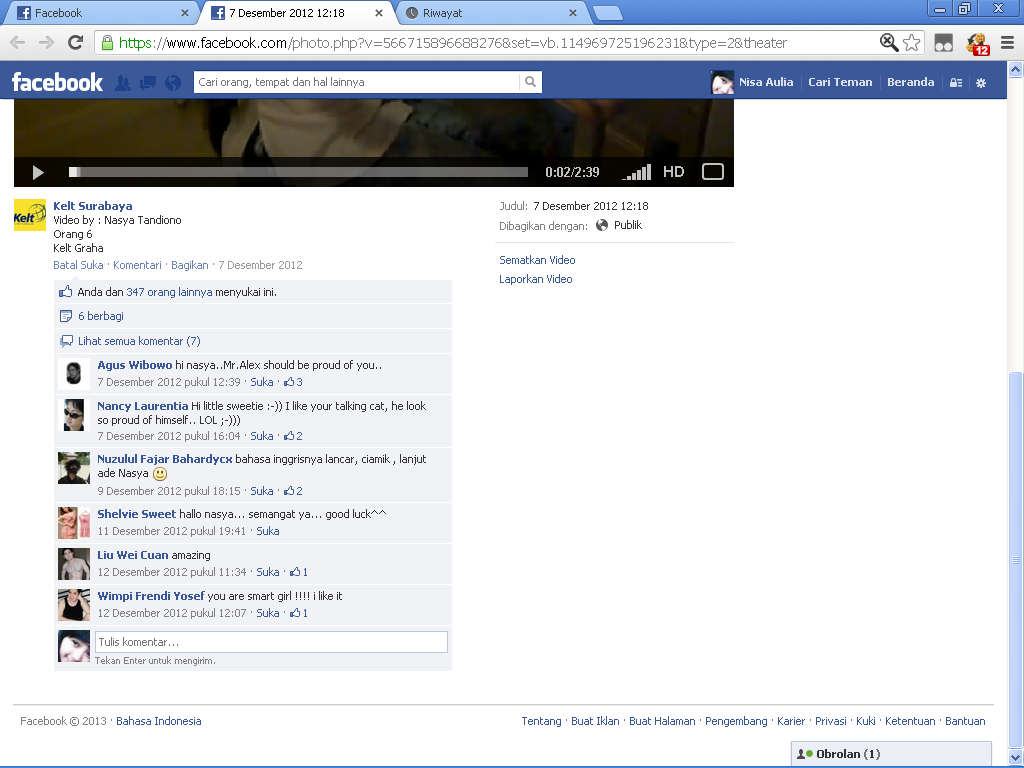Open the 6 berbagi shares link
Screen dimensions: 1024x768
[101, 316]
